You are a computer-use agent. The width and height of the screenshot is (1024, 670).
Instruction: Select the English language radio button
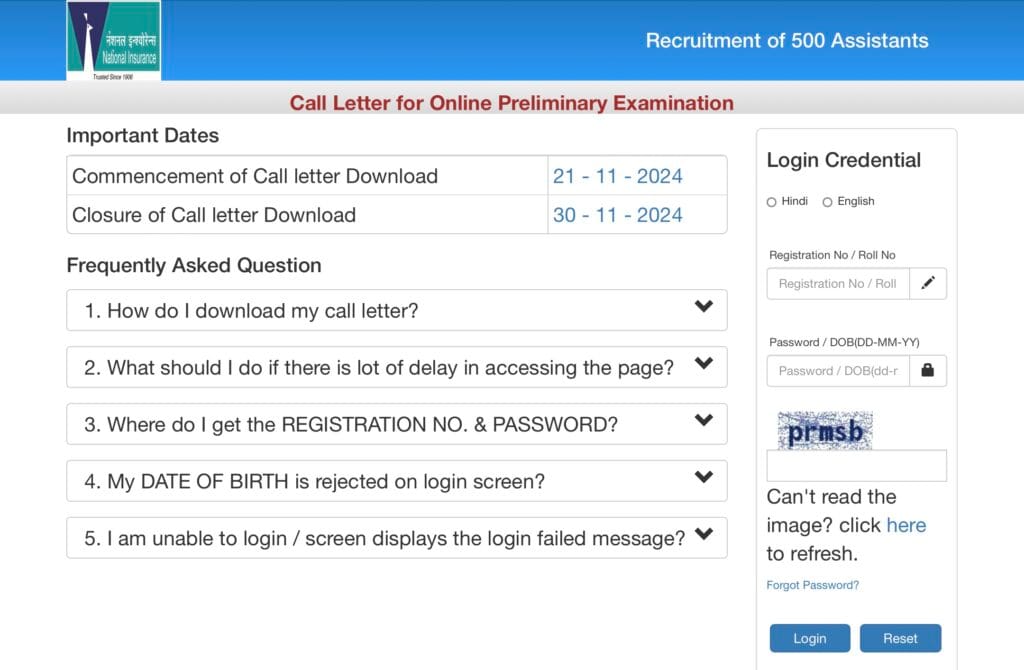[x=827, y=202]
